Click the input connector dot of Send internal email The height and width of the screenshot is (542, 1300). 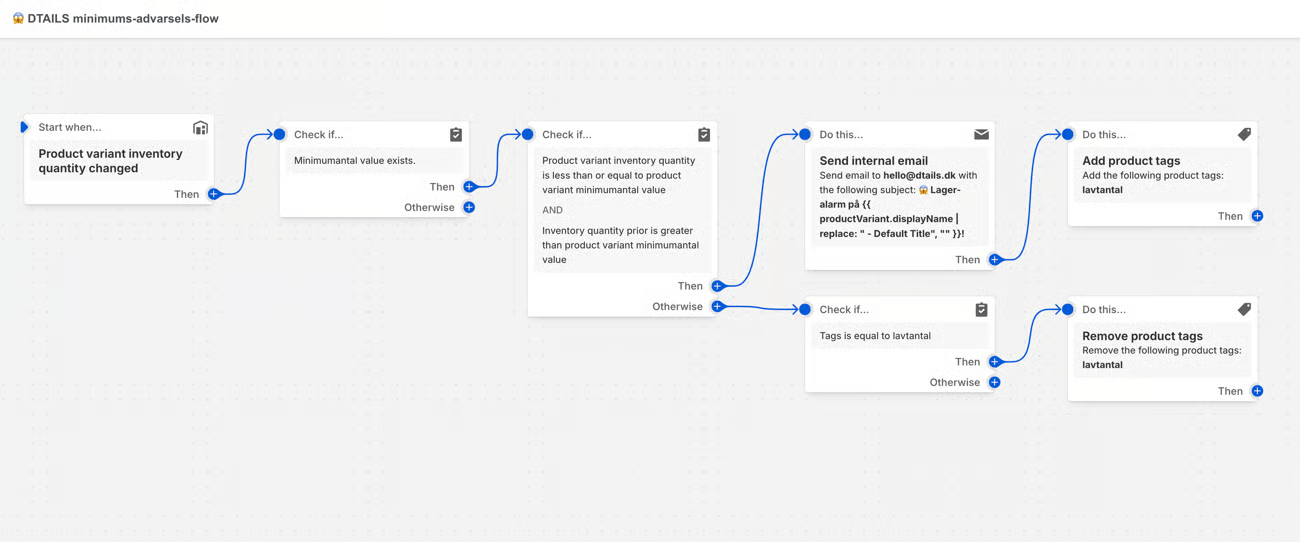click(x=805, y=134)
